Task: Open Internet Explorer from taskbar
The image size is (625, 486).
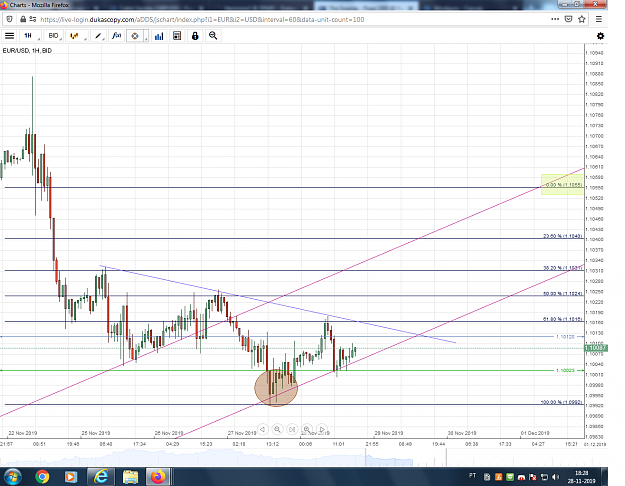Action: click(x=101, y=476)
